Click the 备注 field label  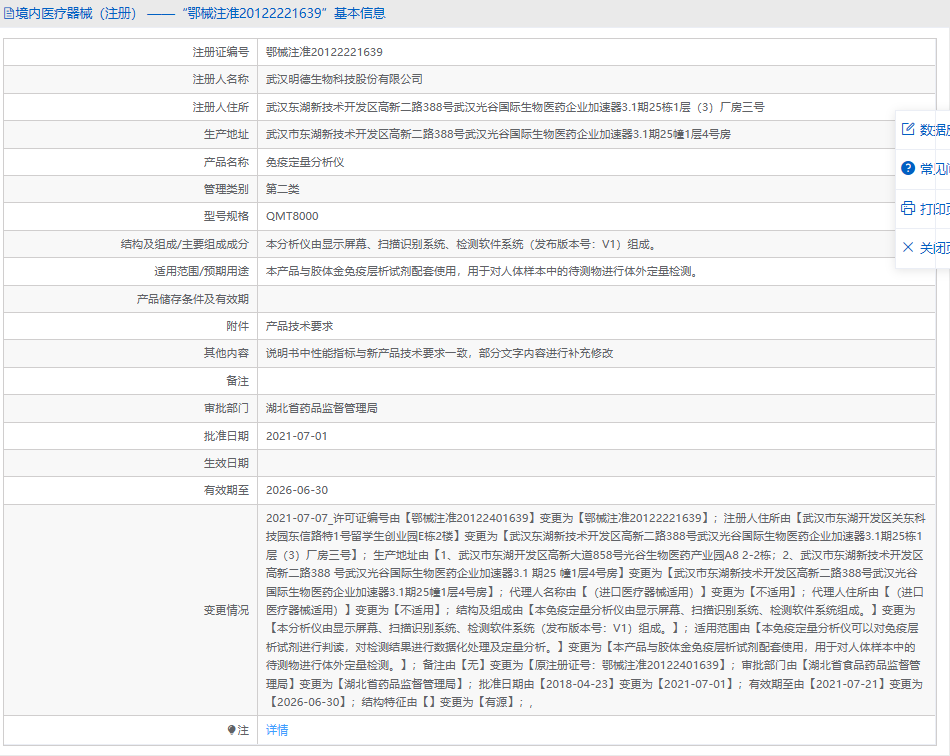coord(237,381)
